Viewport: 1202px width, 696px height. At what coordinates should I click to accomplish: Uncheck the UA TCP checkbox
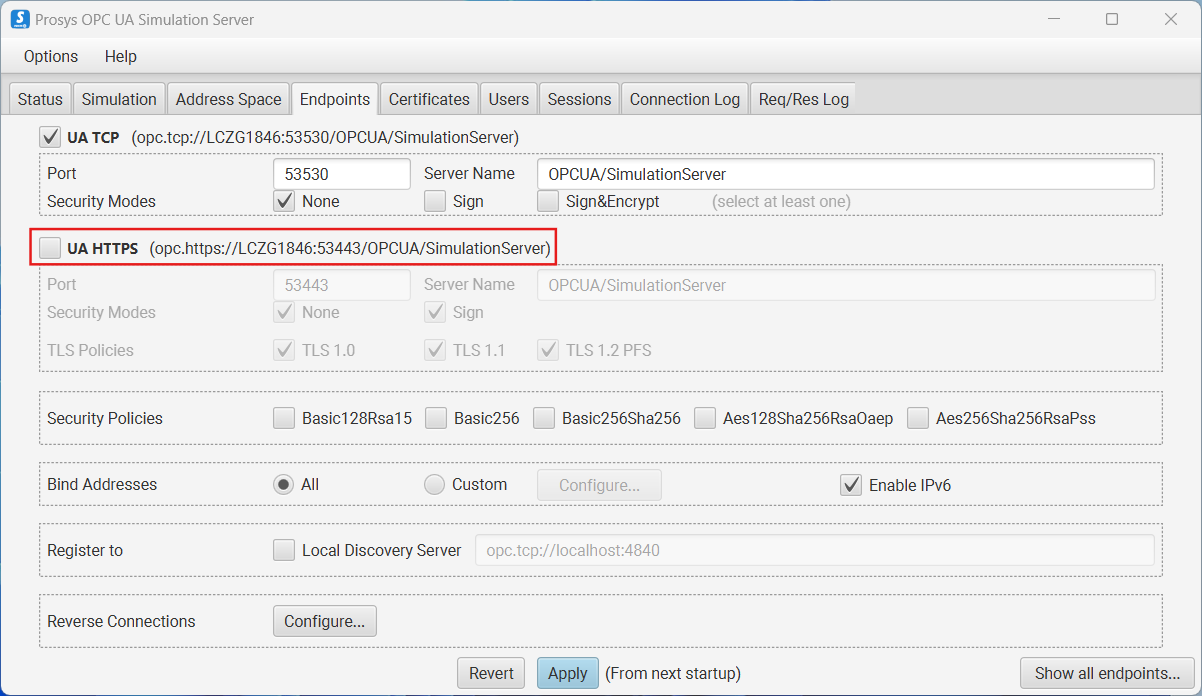[x=49, y=136]
